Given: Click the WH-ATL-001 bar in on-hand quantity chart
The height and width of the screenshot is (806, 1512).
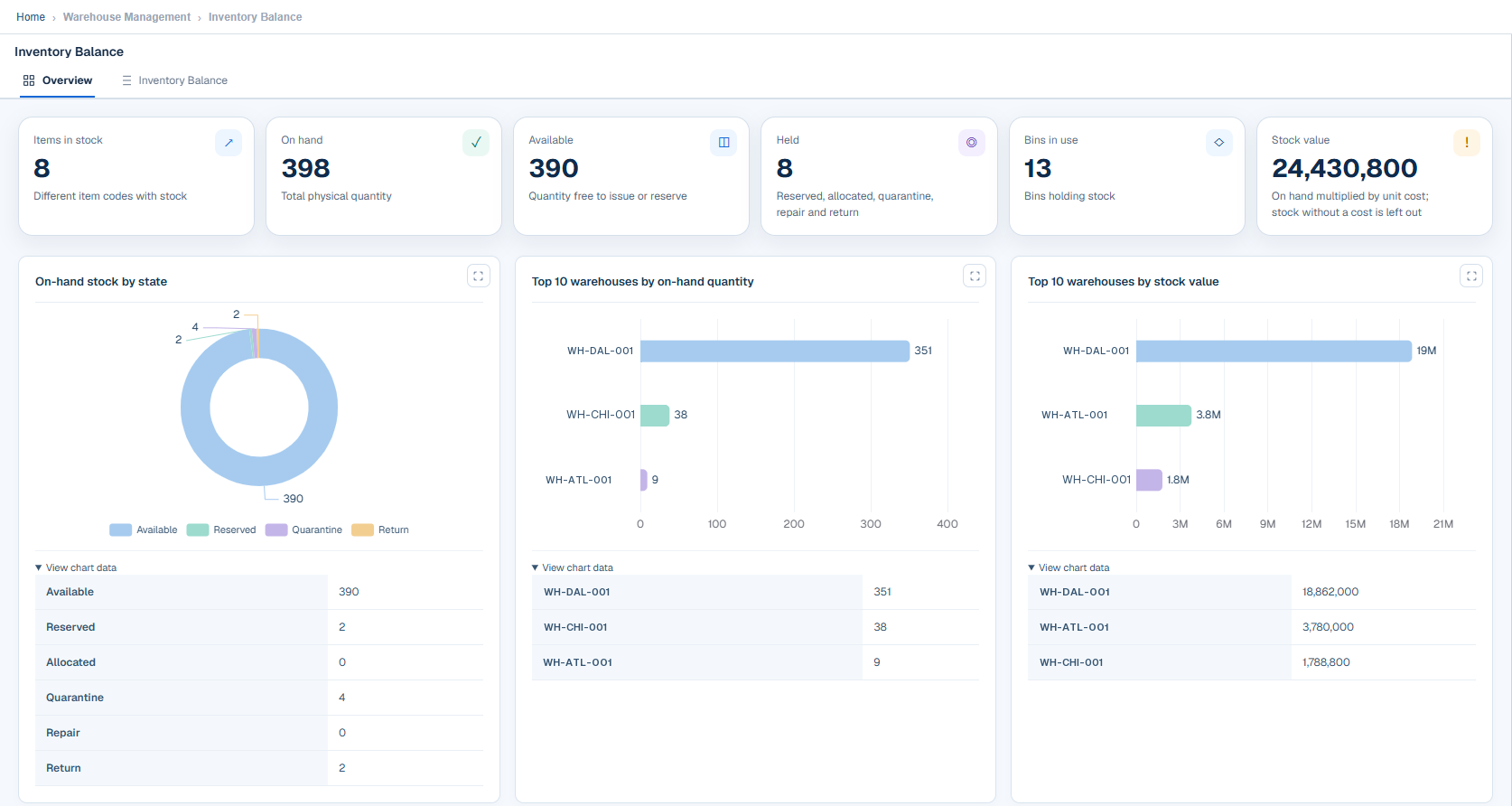Looking at the screenshot, I should point(644,480).
